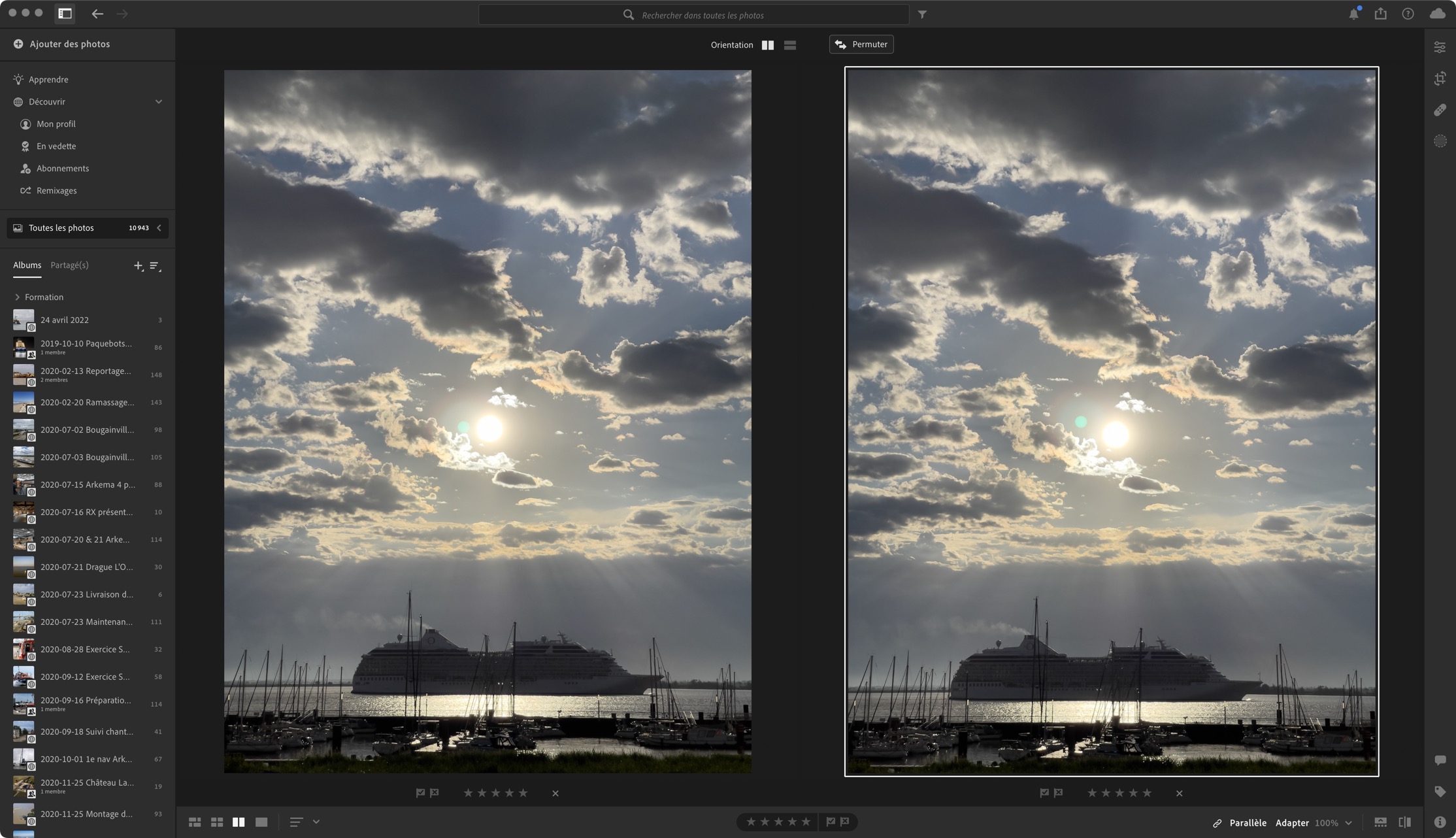Switch to the Partagé(s) tab
This screenshot has height=838, width=1456.
tap(69, 265)
